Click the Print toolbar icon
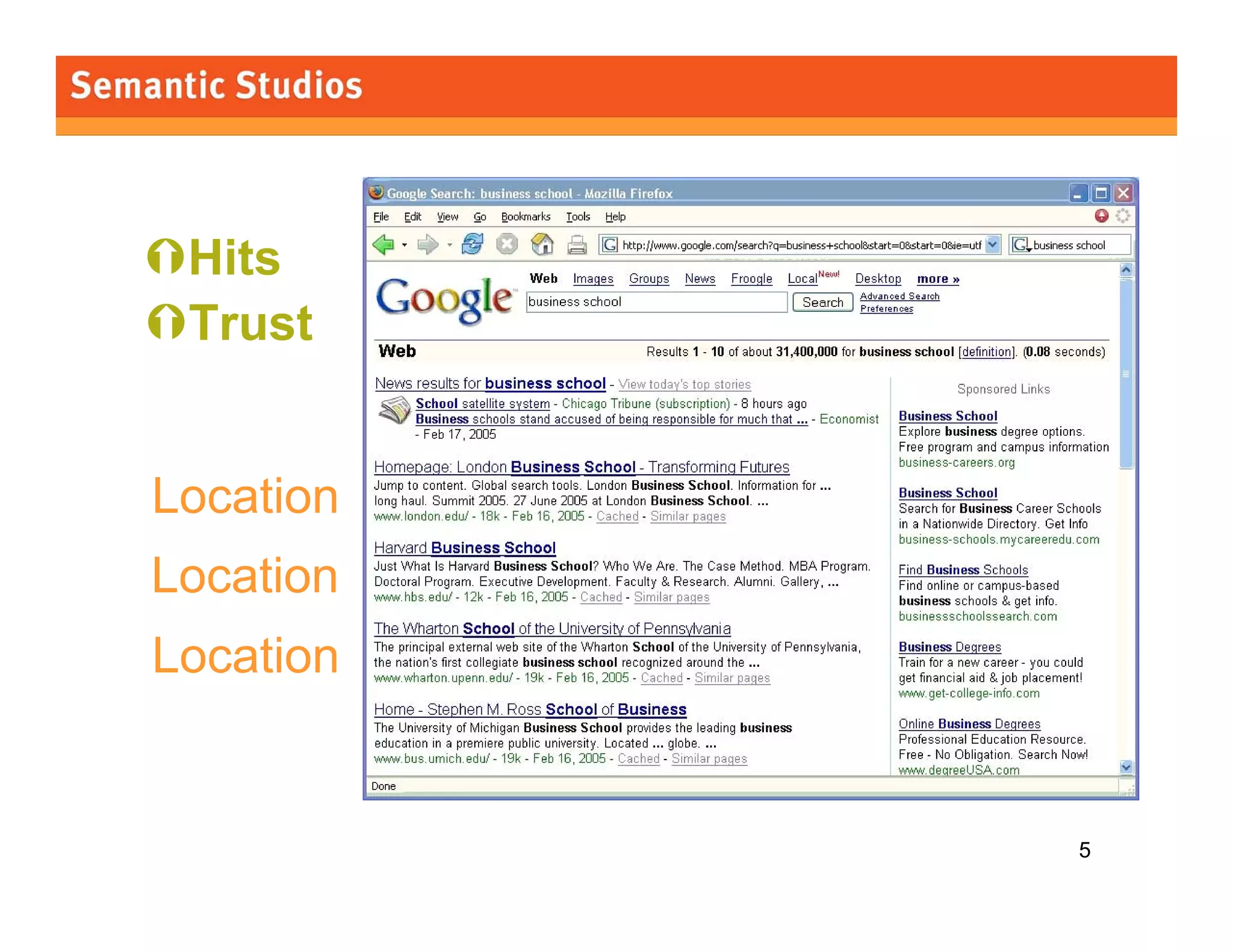 click(x=577, y=245)
